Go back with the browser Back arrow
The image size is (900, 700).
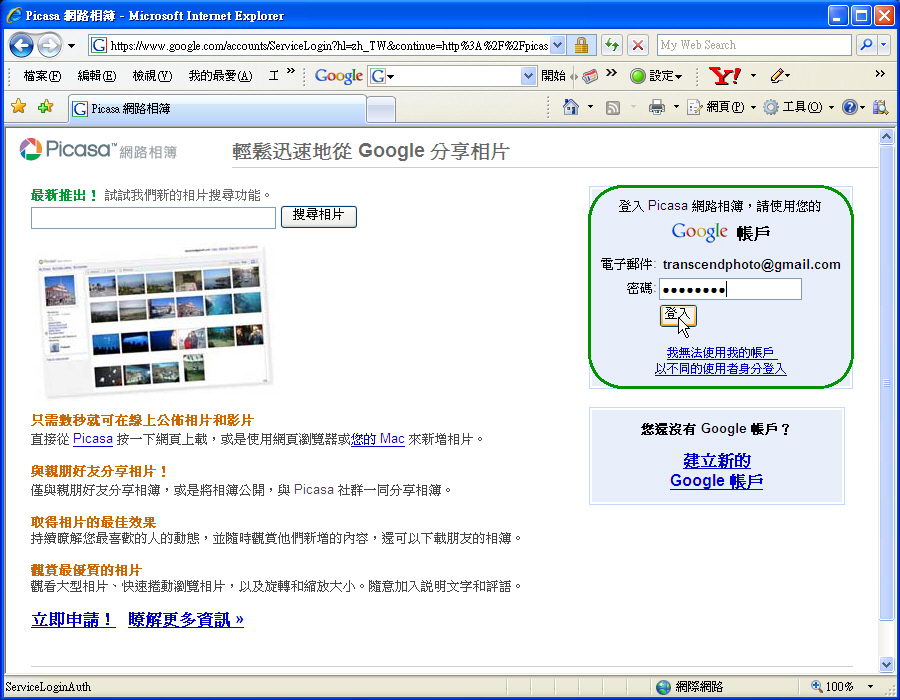[x=21, y=45]
